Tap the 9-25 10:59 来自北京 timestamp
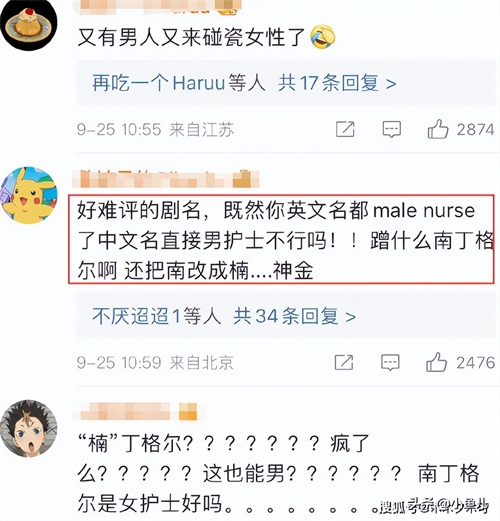Screen dimensions: 500x521 coord(155,362)
